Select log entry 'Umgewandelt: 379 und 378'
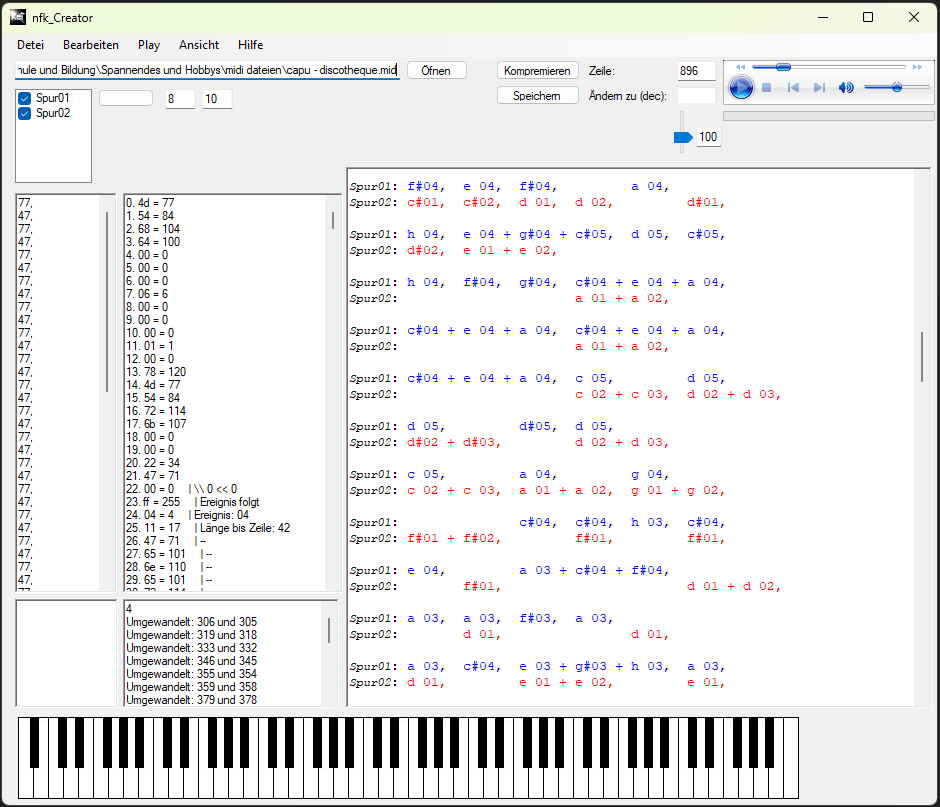The width and height of the screenshot is (940, 807). pos(191,700)
